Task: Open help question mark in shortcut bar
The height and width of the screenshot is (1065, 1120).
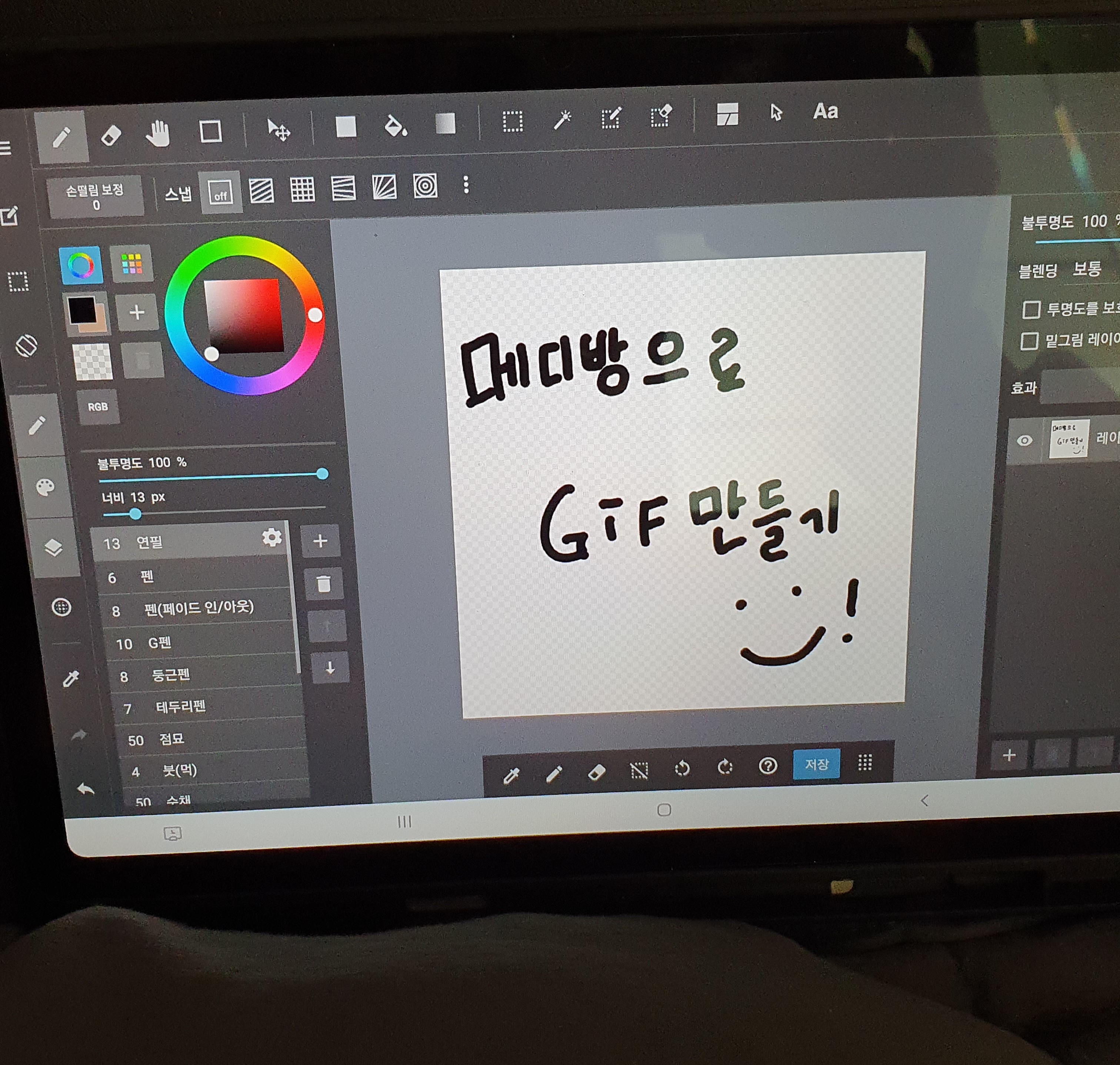Action: tap(768, 766)
